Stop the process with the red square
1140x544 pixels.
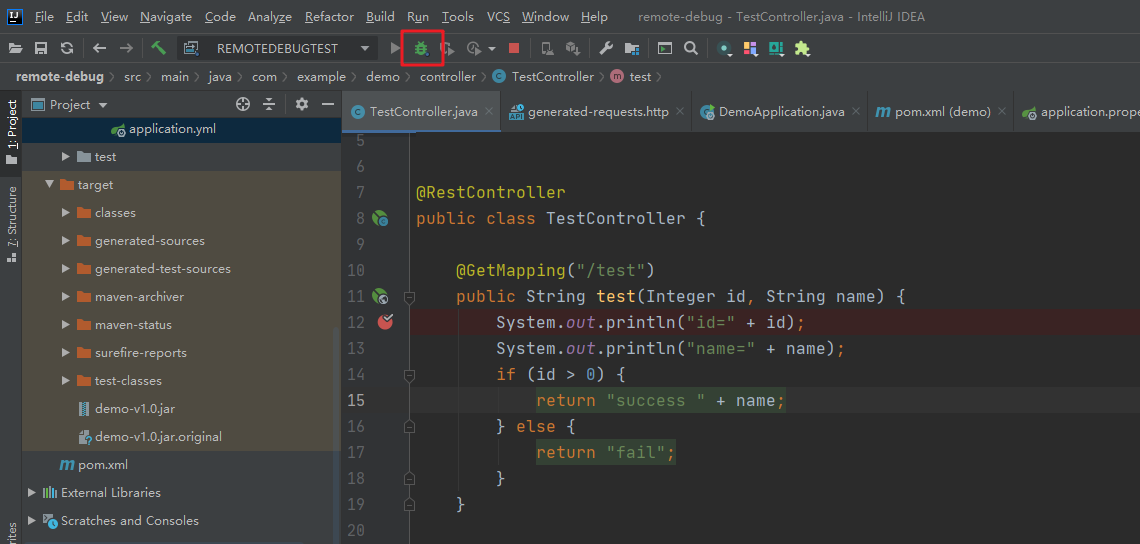[514, 49]
